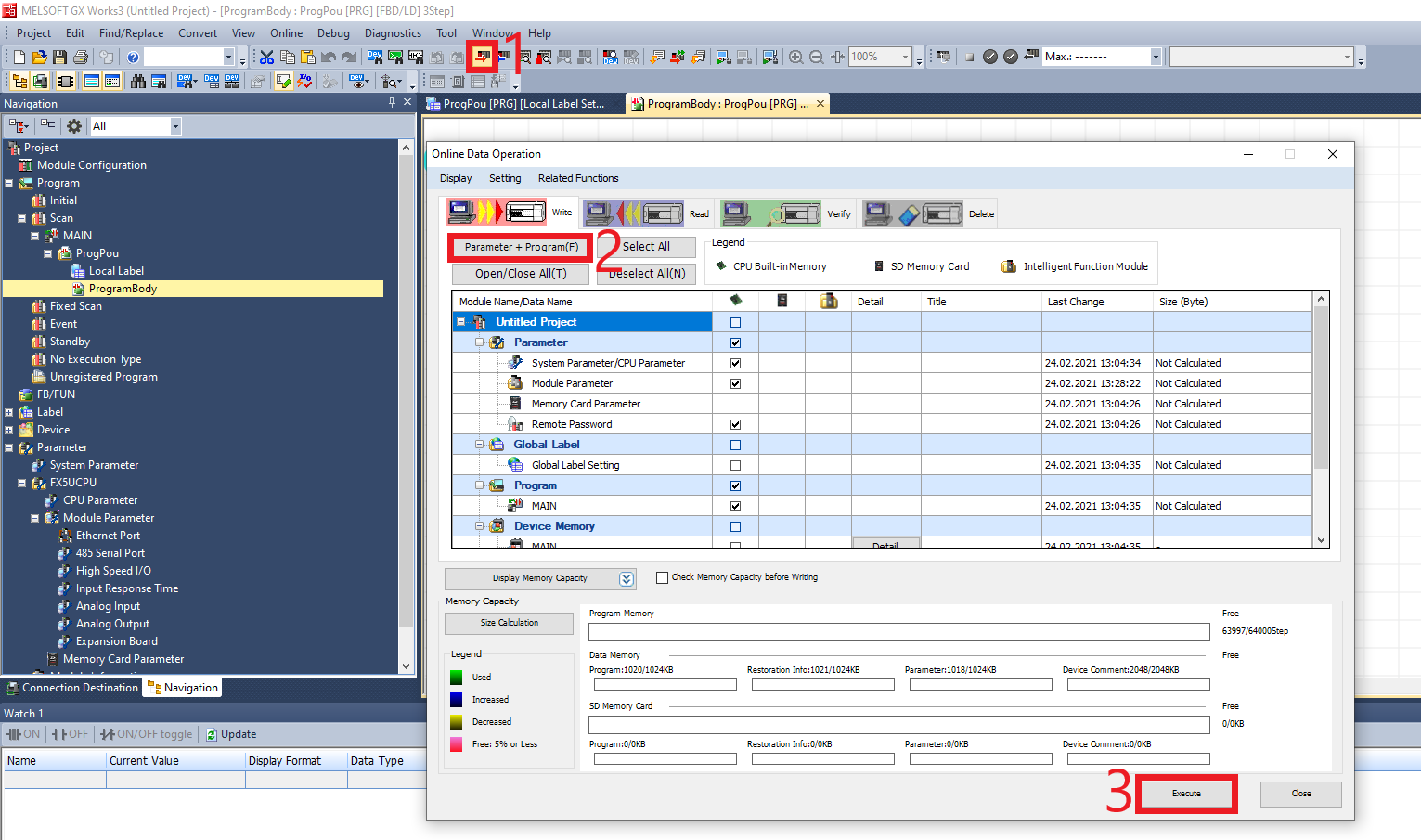Open the navigation filter All dropdown
Screen dimensions: 1421x840
[175, 126]
